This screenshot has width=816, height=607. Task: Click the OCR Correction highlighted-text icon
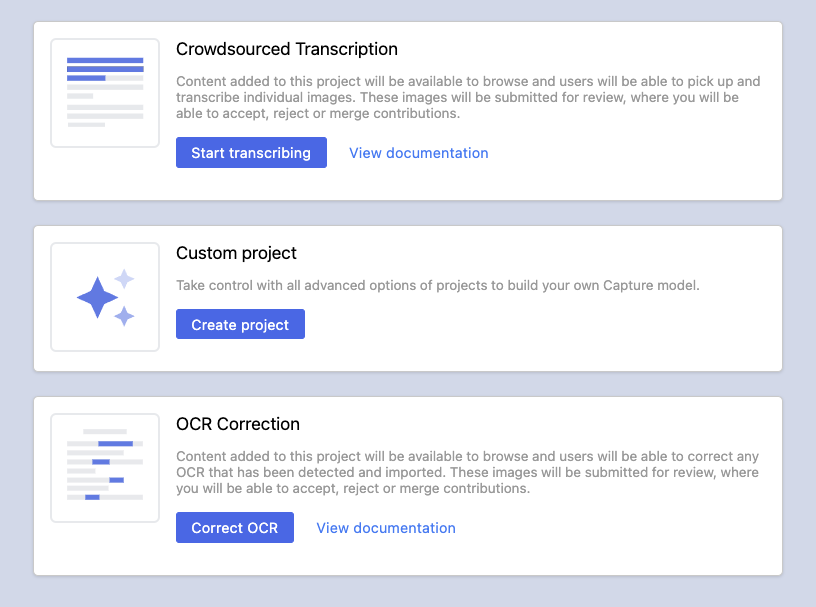[x=104, y=467]
